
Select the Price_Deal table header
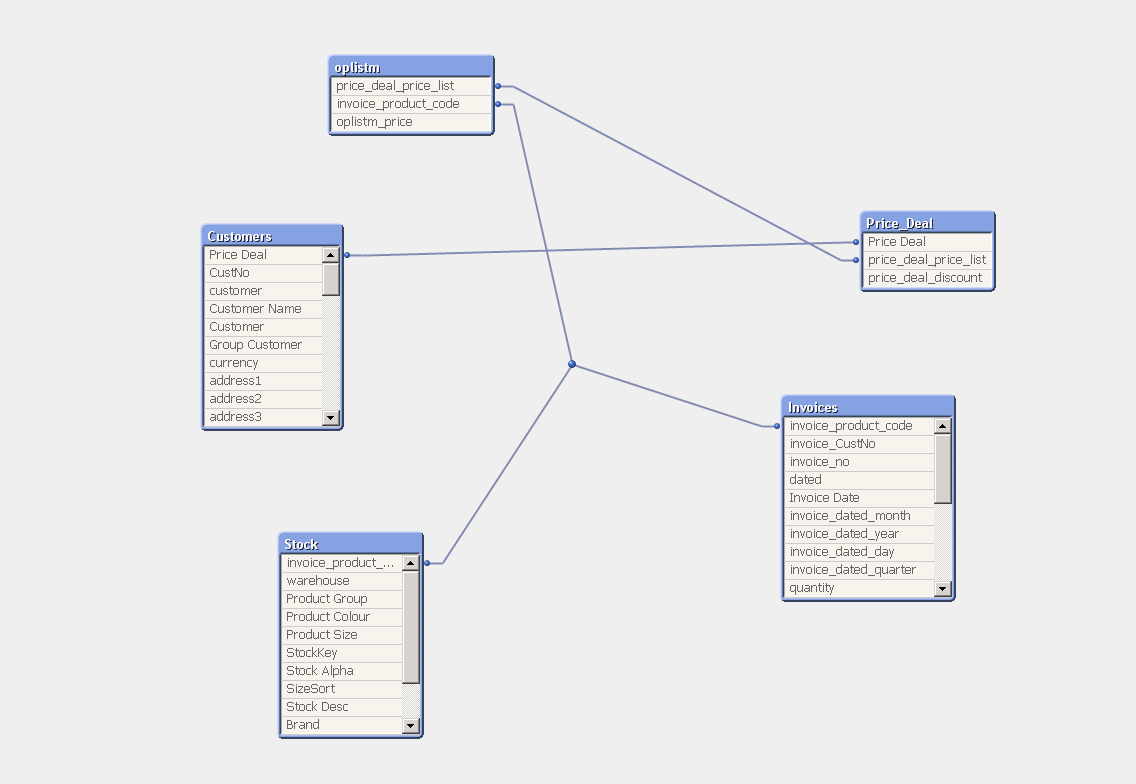927,222
